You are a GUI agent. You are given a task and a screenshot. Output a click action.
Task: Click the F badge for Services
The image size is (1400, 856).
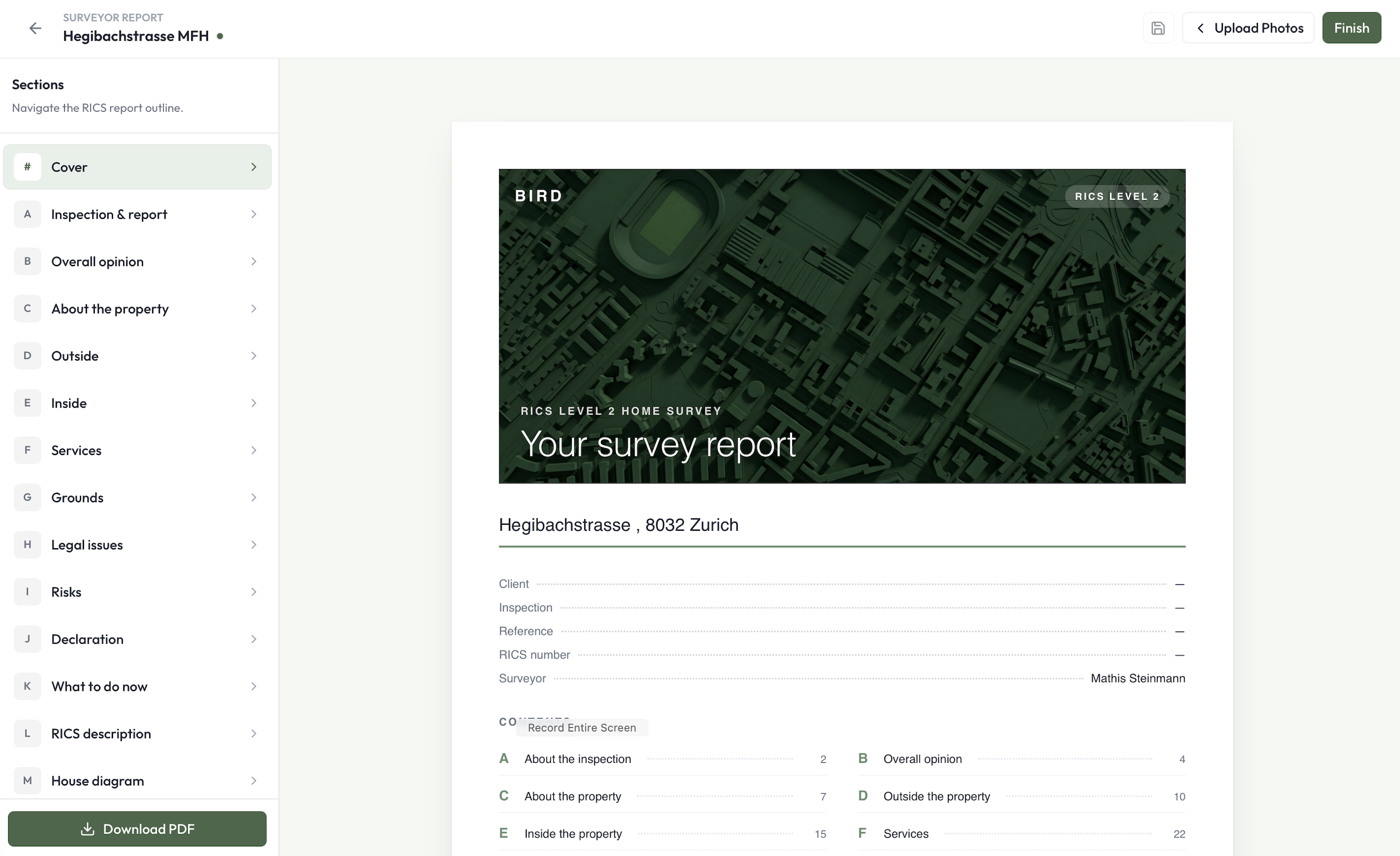point(27,450)
